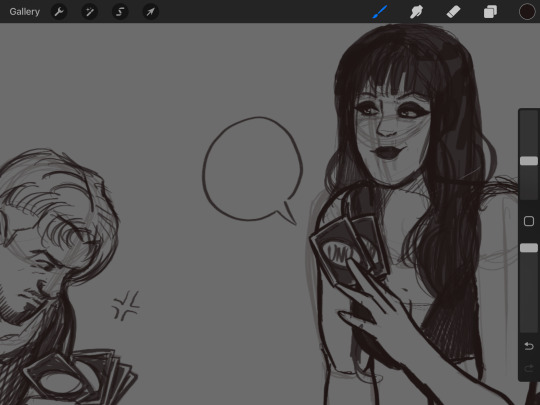Open the Layers panel
The width and height of the screenshot is (540, 405).
click(x=490, y=12)
